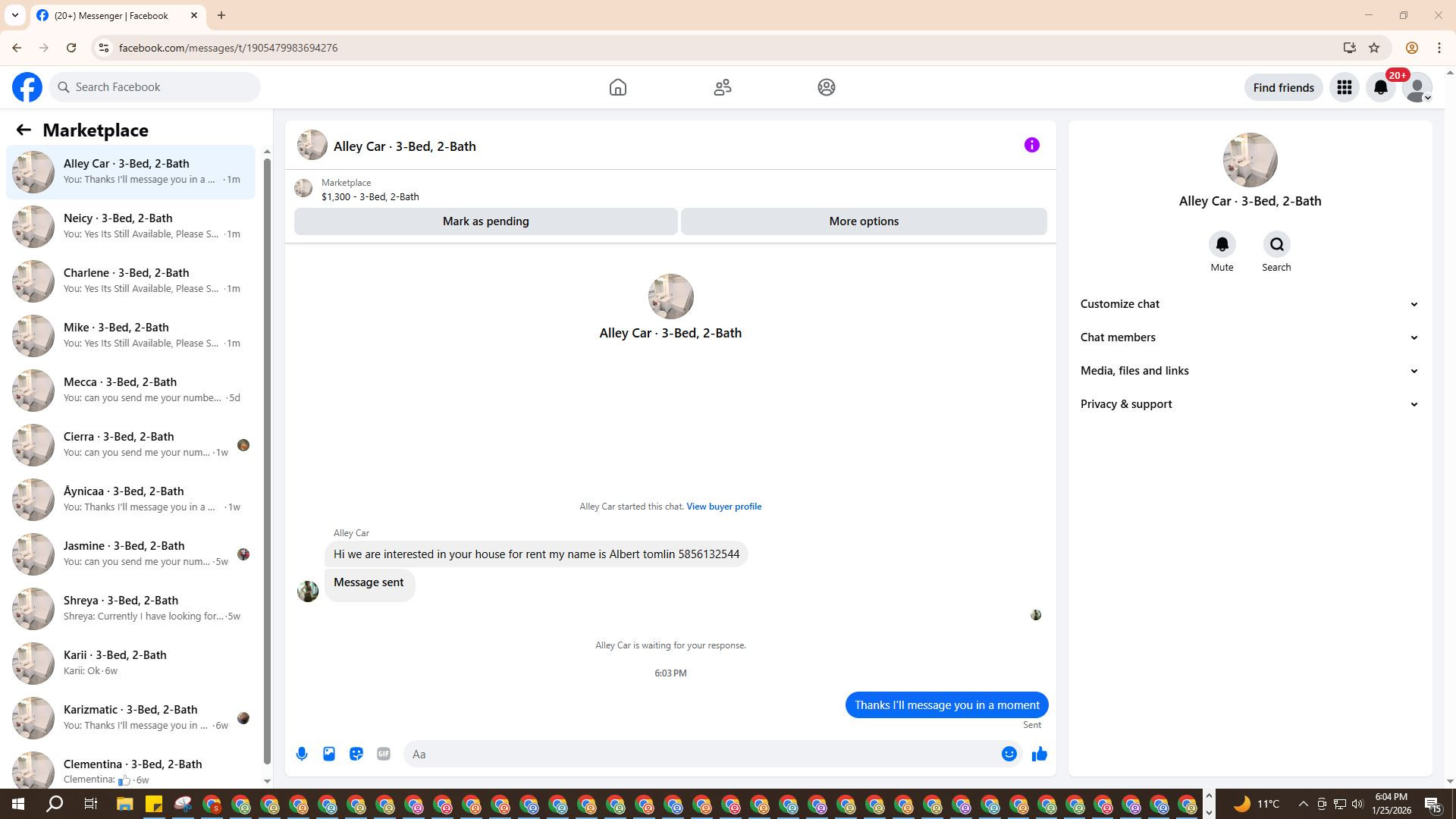Expand the Privacy & support section
The width and height of the screenshot is (1456, 819).
coord(1250,404)
